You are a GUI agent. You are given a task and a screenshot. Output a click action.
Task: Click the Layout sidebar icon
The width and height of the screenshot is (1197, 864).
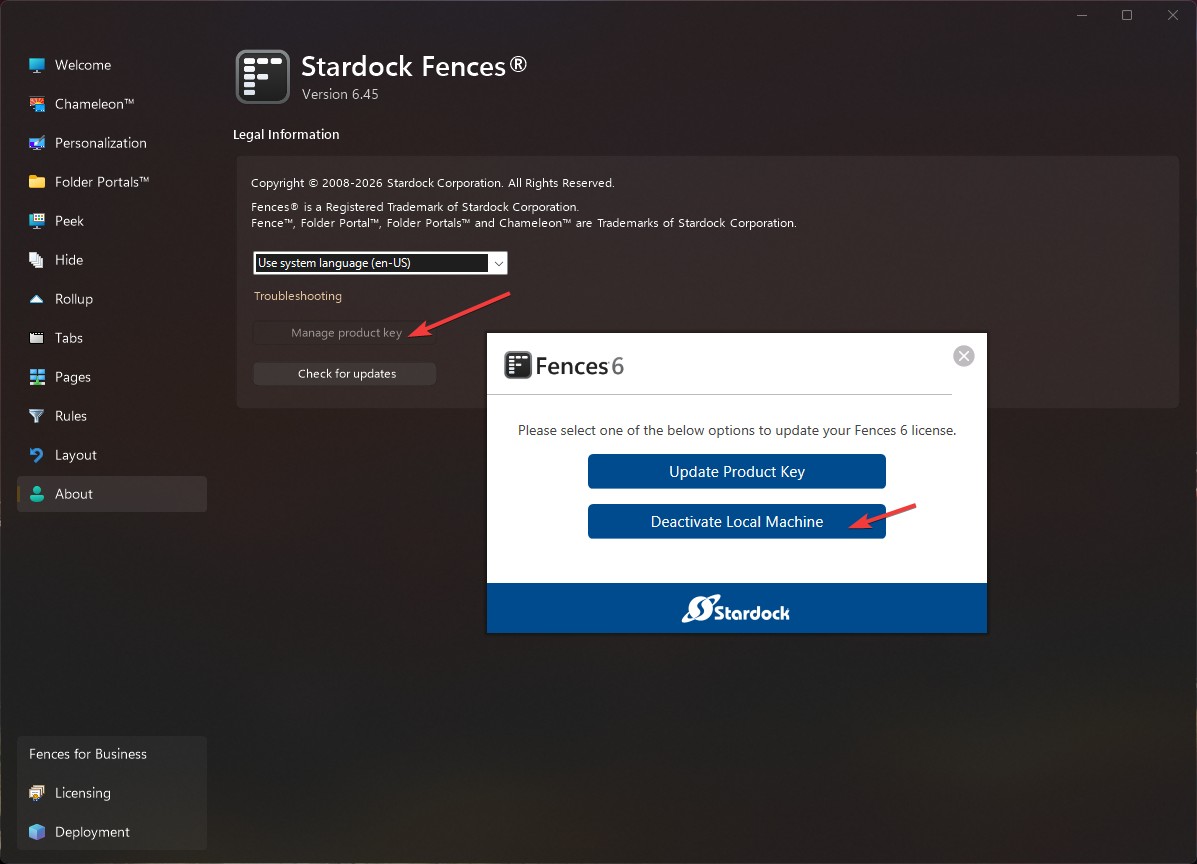(37, 455)
